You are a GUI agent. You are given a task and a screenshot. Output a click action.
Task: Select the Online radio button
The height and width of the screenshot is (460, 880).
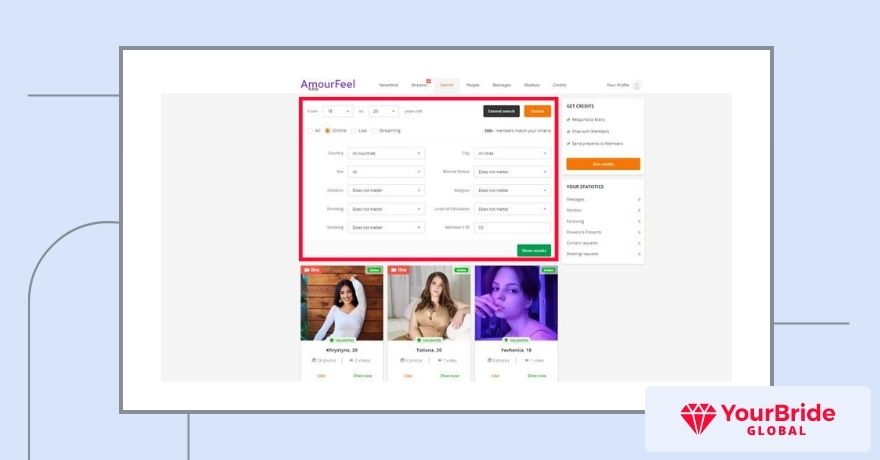328,131
